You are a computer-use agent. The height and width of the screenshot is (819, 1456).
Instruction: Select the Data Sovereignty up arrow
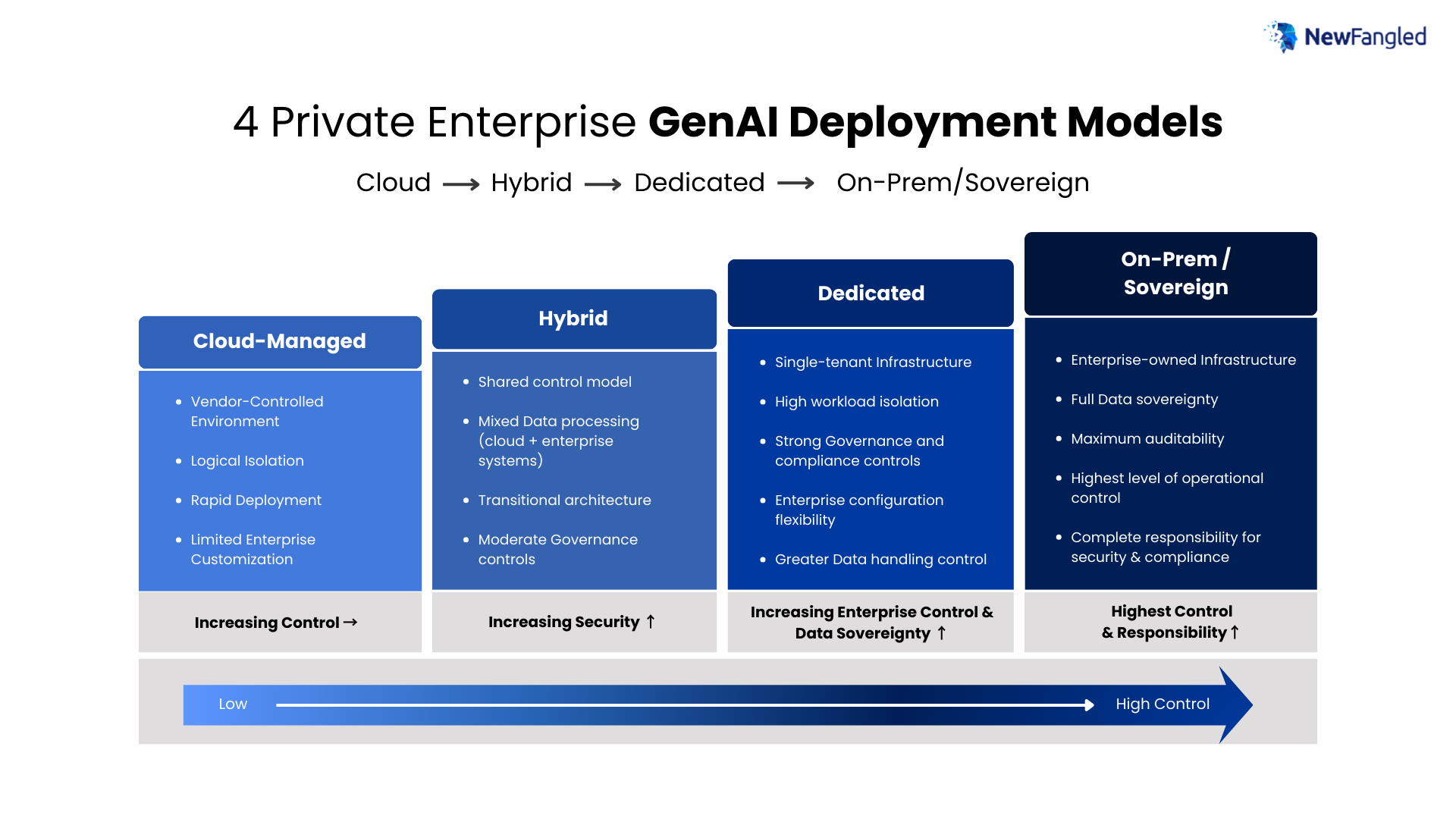[x=940, y=633]
